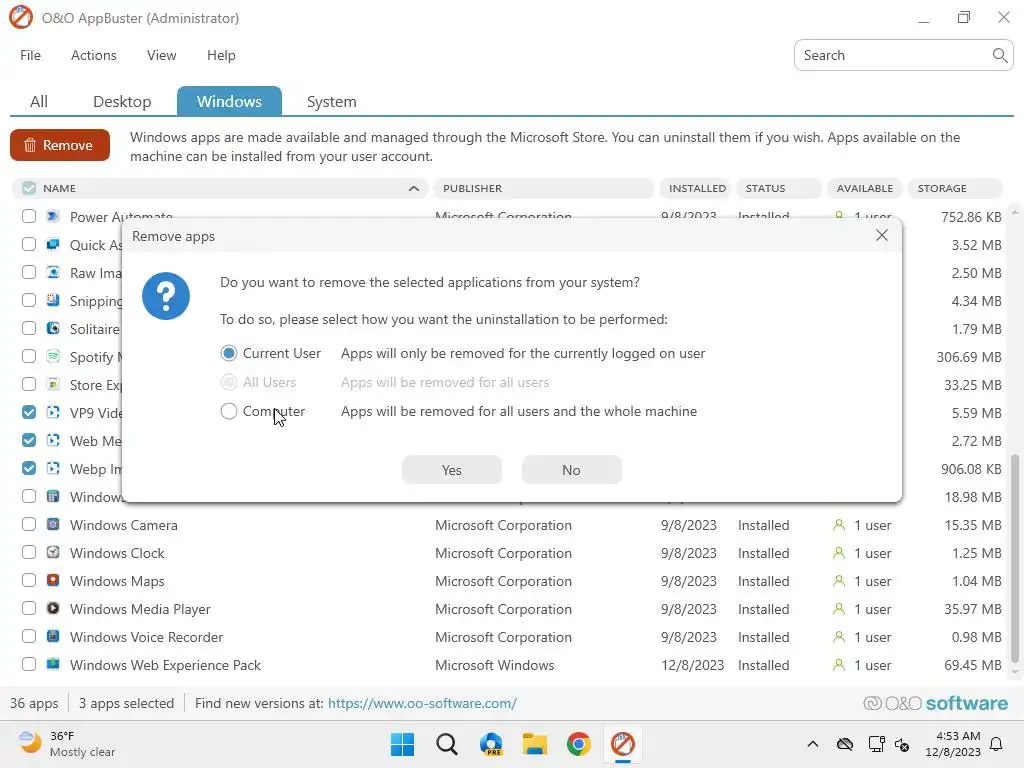This screenshot has height=768, width=1024.
Task: Toggle the select-all checkbox in NAME header
Action: click(29, 188)
